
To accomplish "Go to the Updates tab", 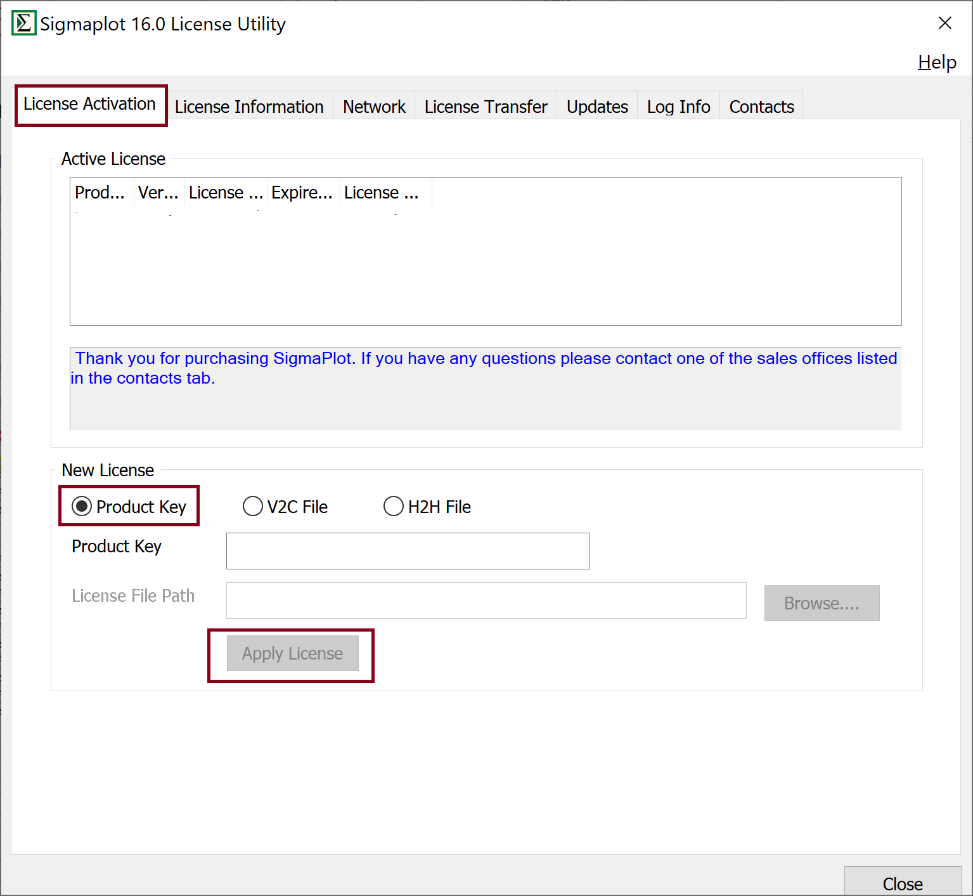I will coord(597,107).
